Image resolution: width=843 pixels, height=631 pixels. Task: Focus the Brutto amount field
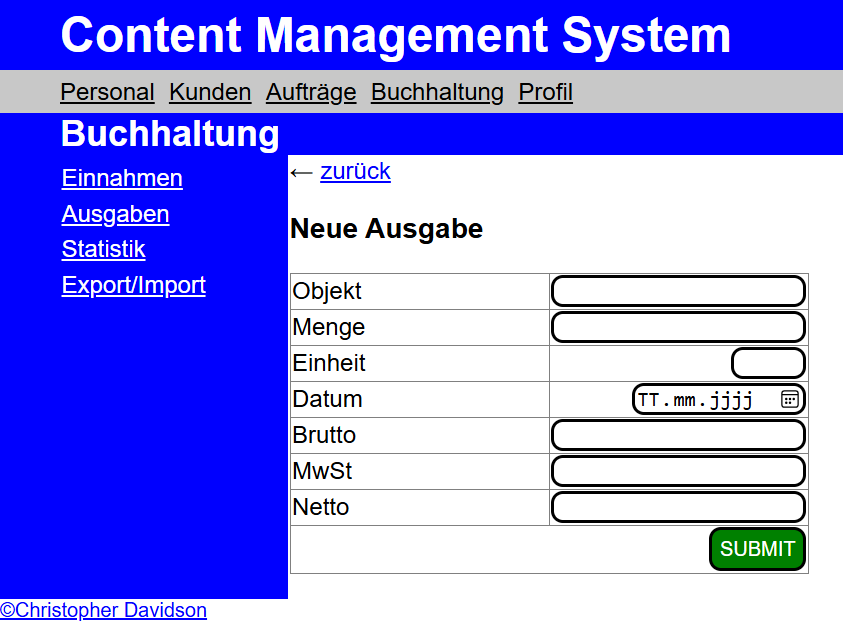pos(678,435)
